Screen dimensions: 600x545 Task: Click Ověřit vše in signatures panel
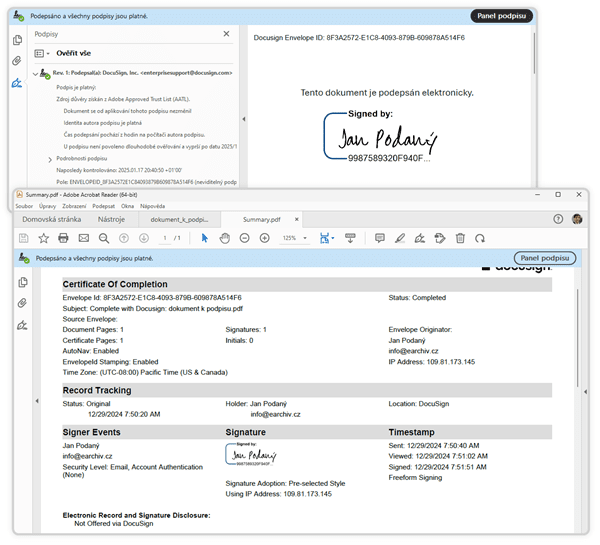(x=73, y=53)
